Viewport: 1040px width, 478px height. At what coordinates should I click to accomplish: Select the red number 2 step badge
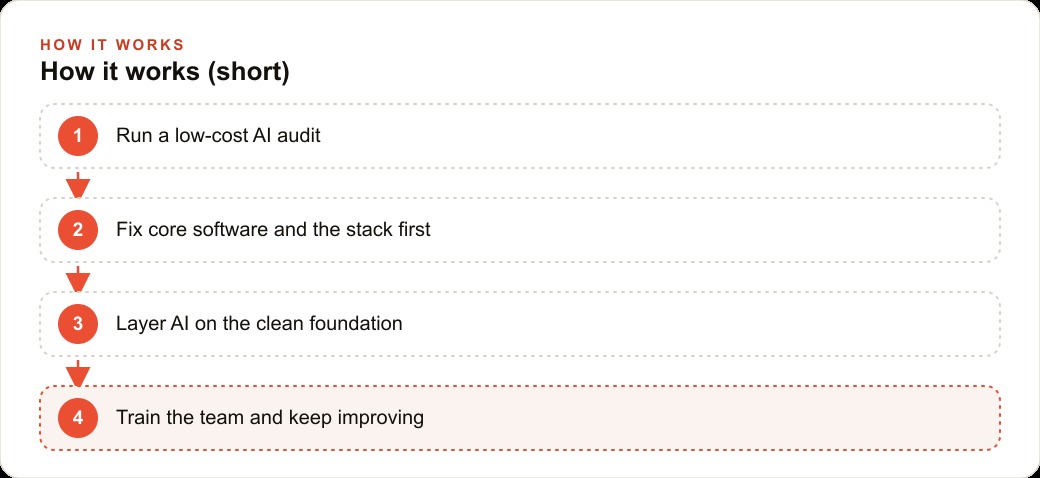78,230
